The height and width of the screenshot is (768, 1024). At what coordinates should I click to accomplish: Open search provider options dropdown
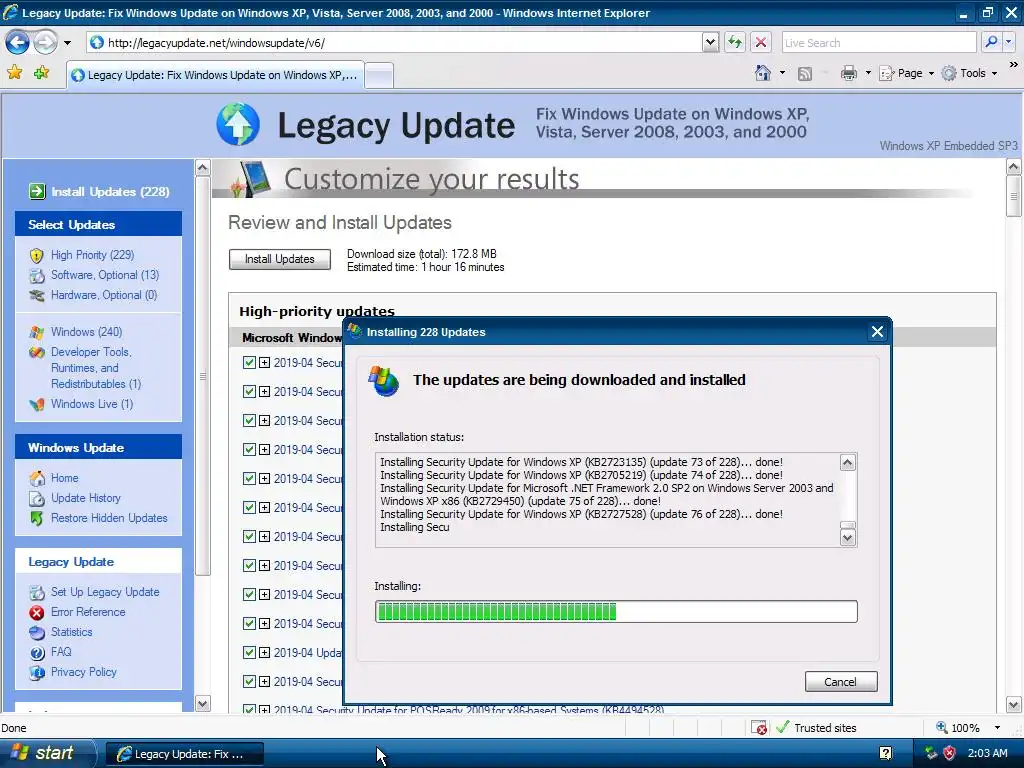point(1009,43)
